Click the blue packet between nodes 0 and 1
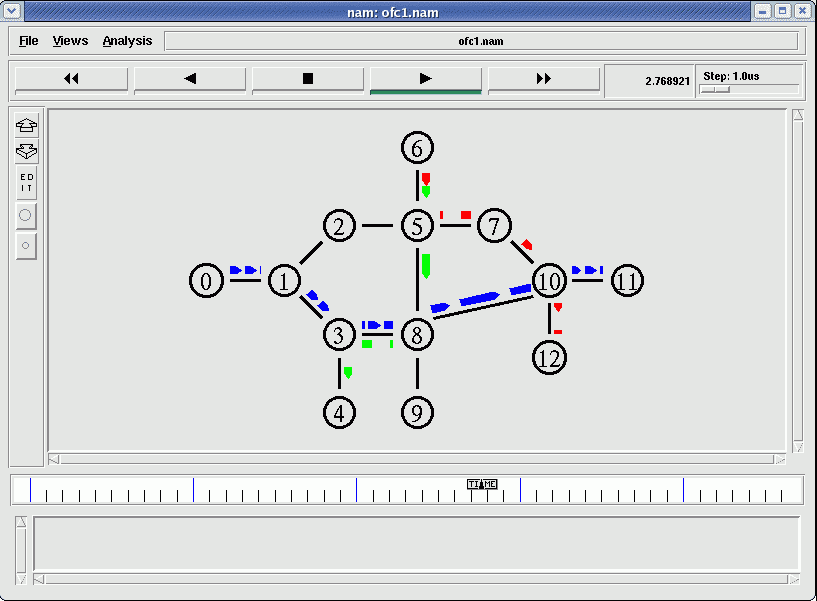This screenshot has height=601, width=817. click(245, 270)
